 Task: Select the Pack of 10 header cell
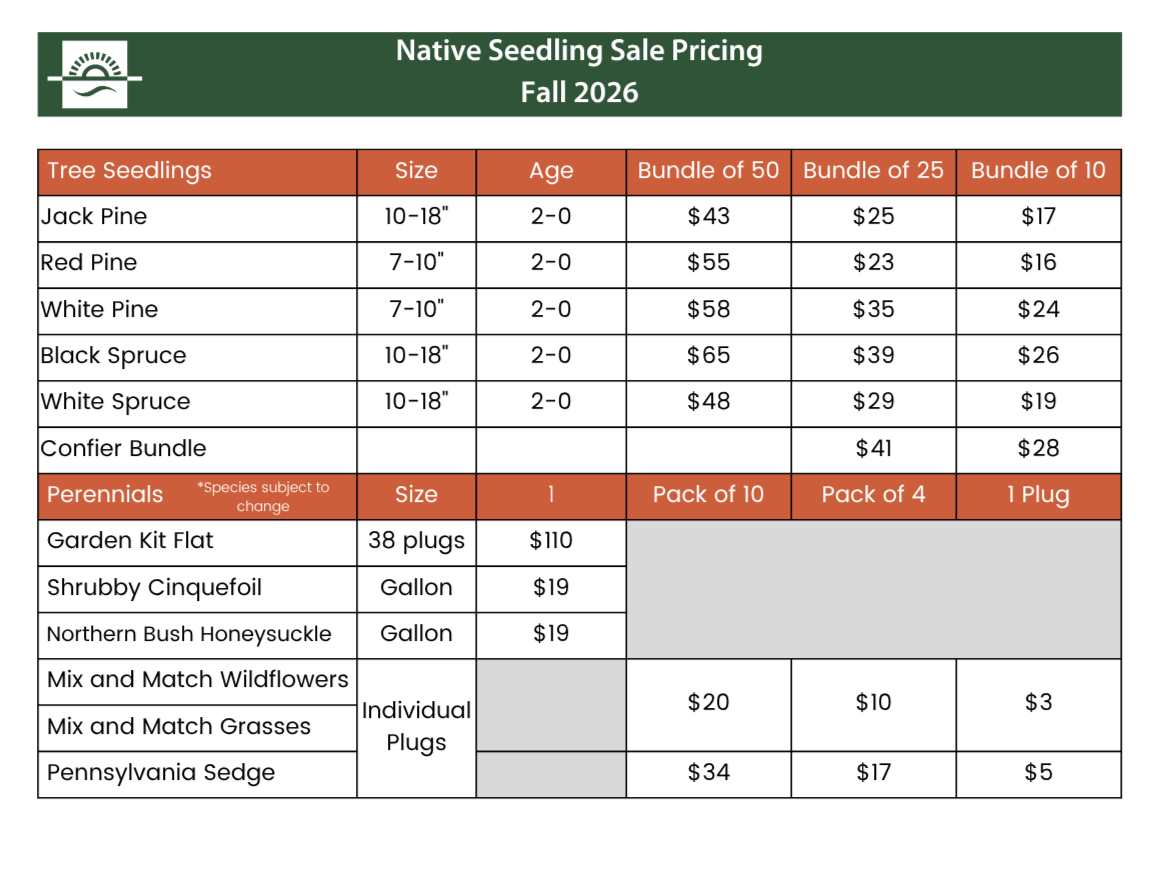pos(709,496)
